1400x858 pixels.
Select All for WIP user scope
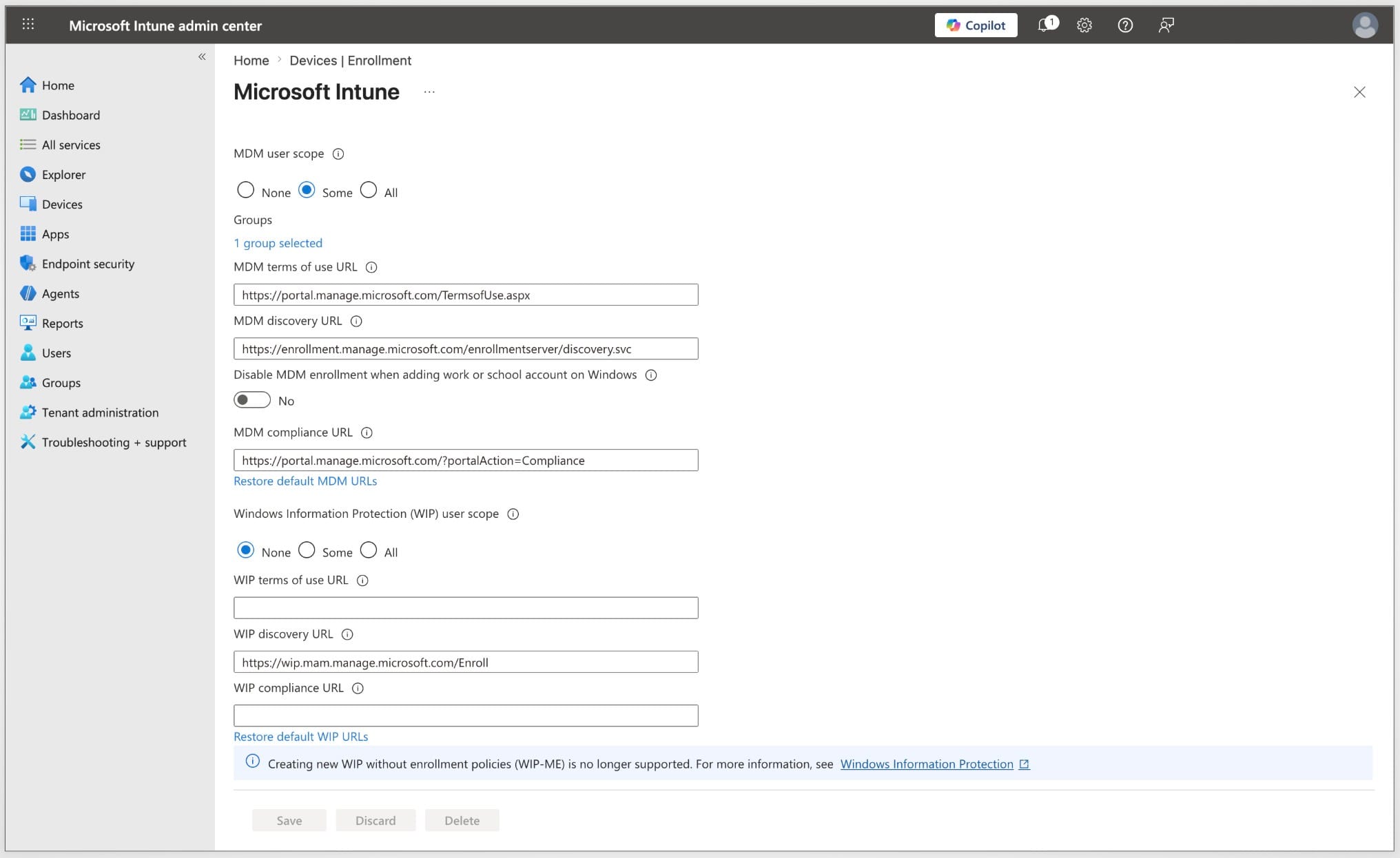click(369, 550)
